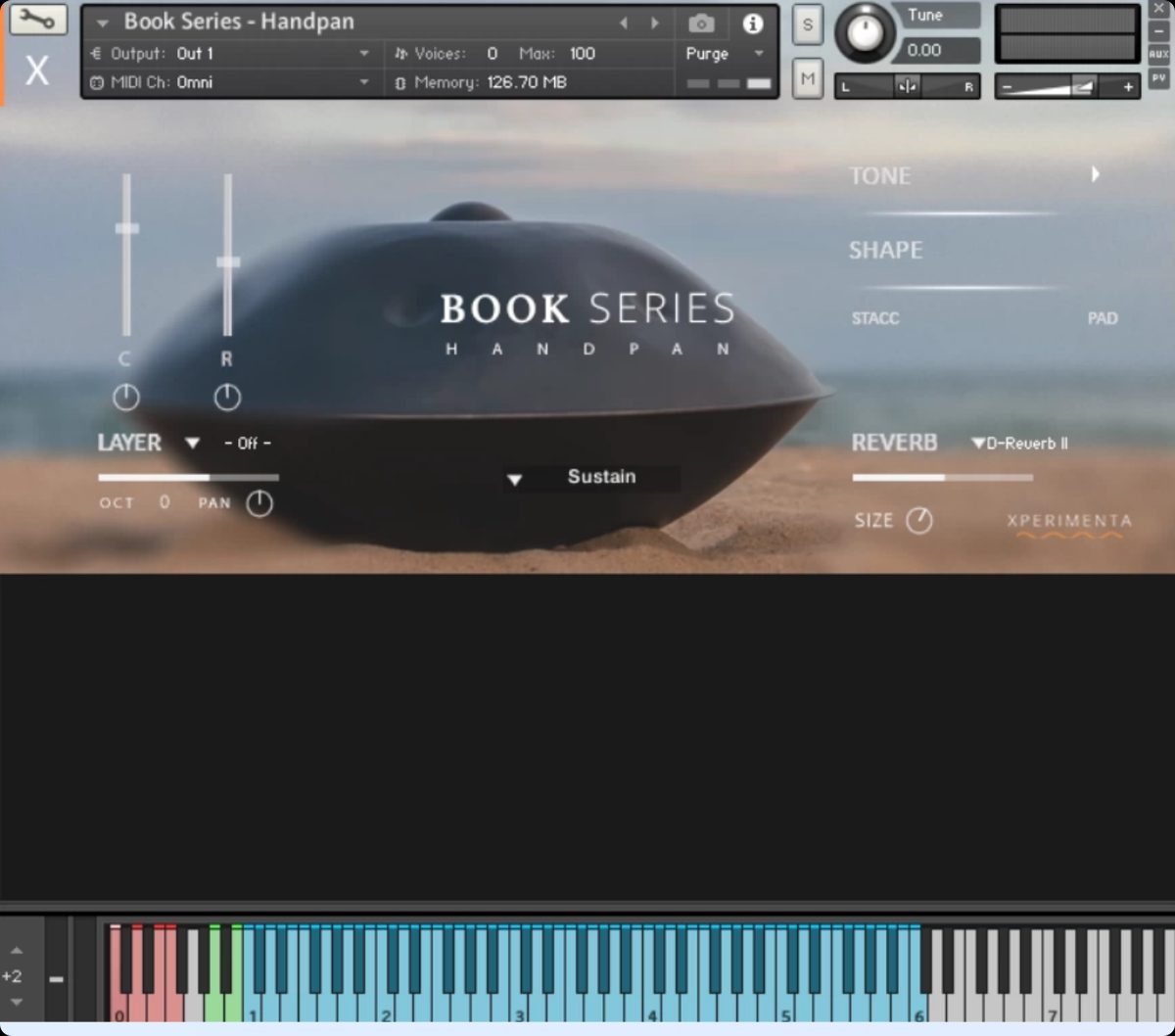Toggle the Mute M button
Image resolution: width=1175 pixels, height=1036 pixels.
[807, 78]
